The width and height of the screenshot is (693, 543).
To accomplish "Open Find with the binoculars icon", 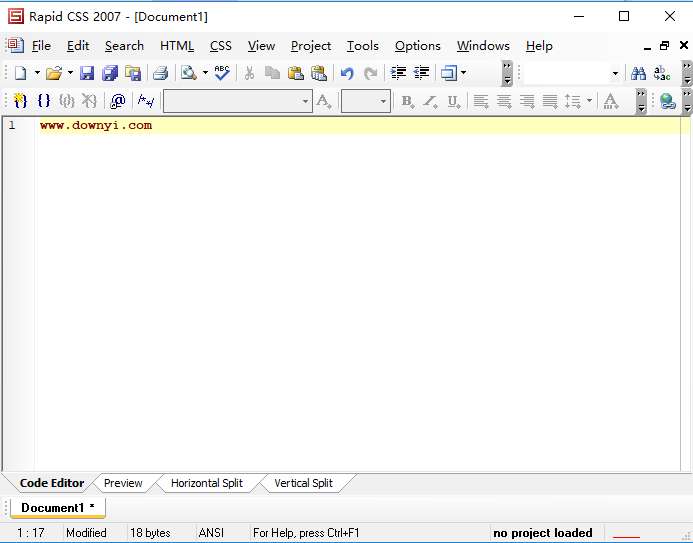I will click(x=638, y=73).
